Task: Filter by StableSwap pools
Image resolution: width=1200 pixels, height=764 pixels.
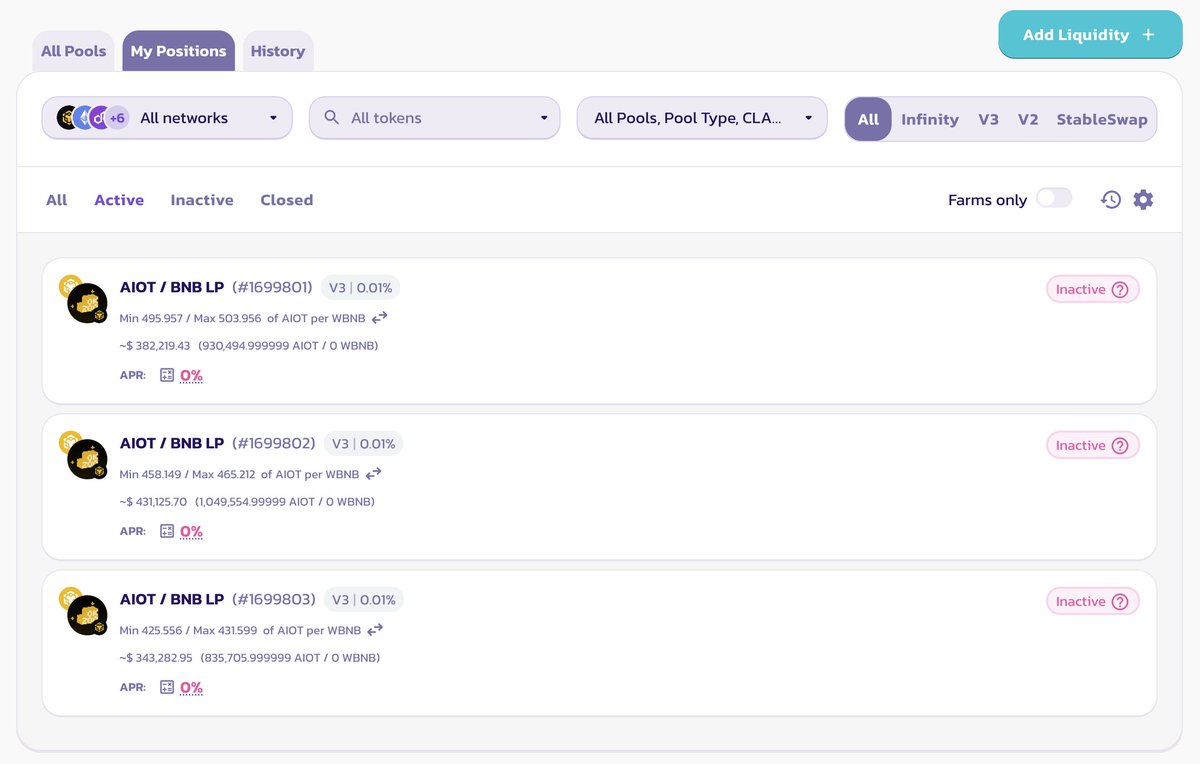Action: coord(1102,119)
